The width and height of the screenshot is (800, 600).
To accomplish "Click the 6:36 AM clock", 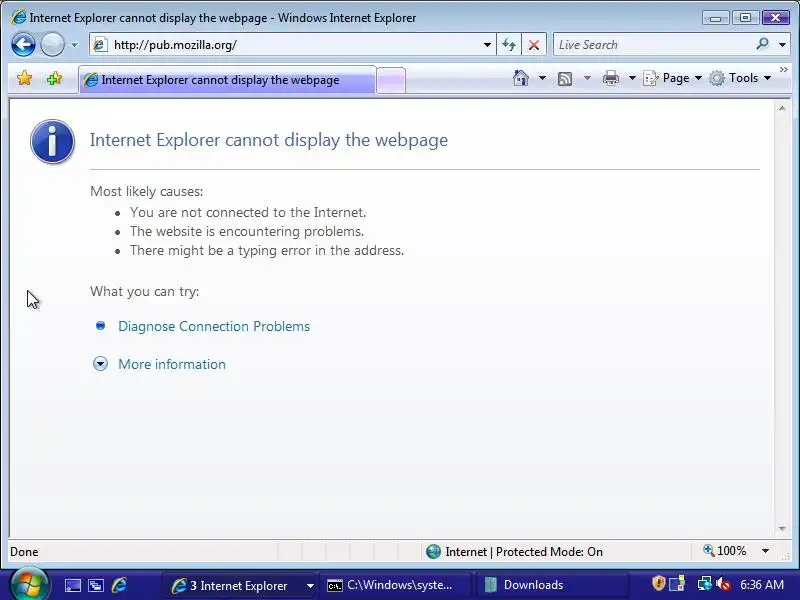I will click(762, 585).
